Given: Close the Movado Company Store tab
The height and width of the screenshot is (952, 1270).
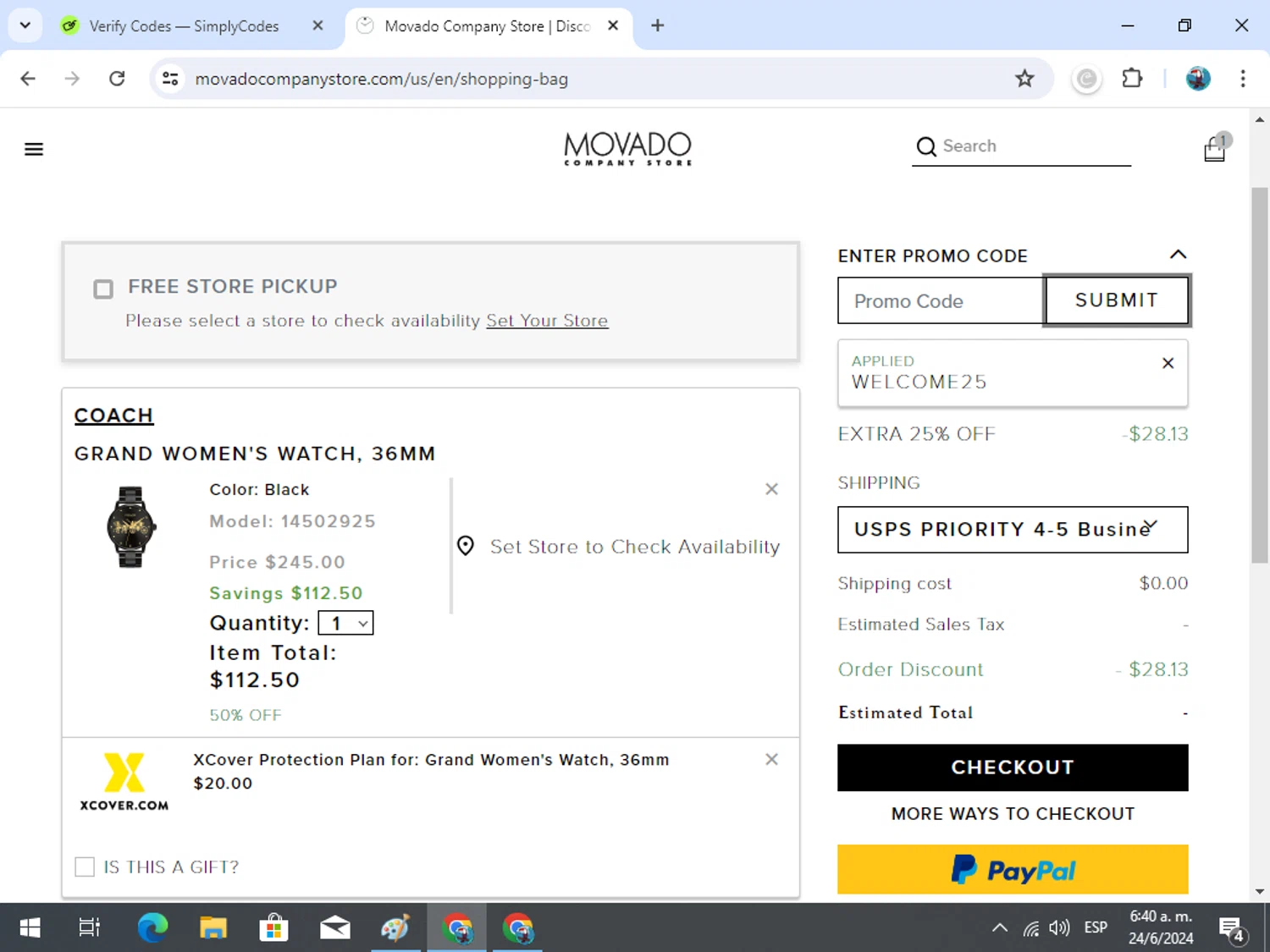Looking at the screenshot, I should tap(613, 25).
